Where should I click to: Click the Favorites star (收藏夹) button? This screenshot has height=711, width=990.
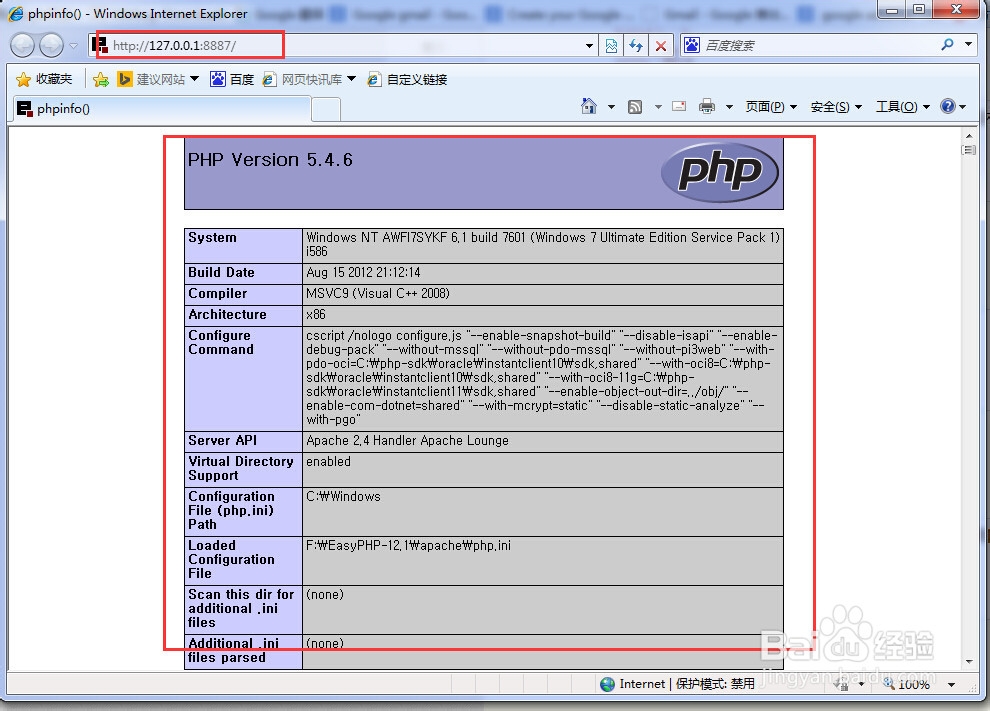(x=42, y=79)
